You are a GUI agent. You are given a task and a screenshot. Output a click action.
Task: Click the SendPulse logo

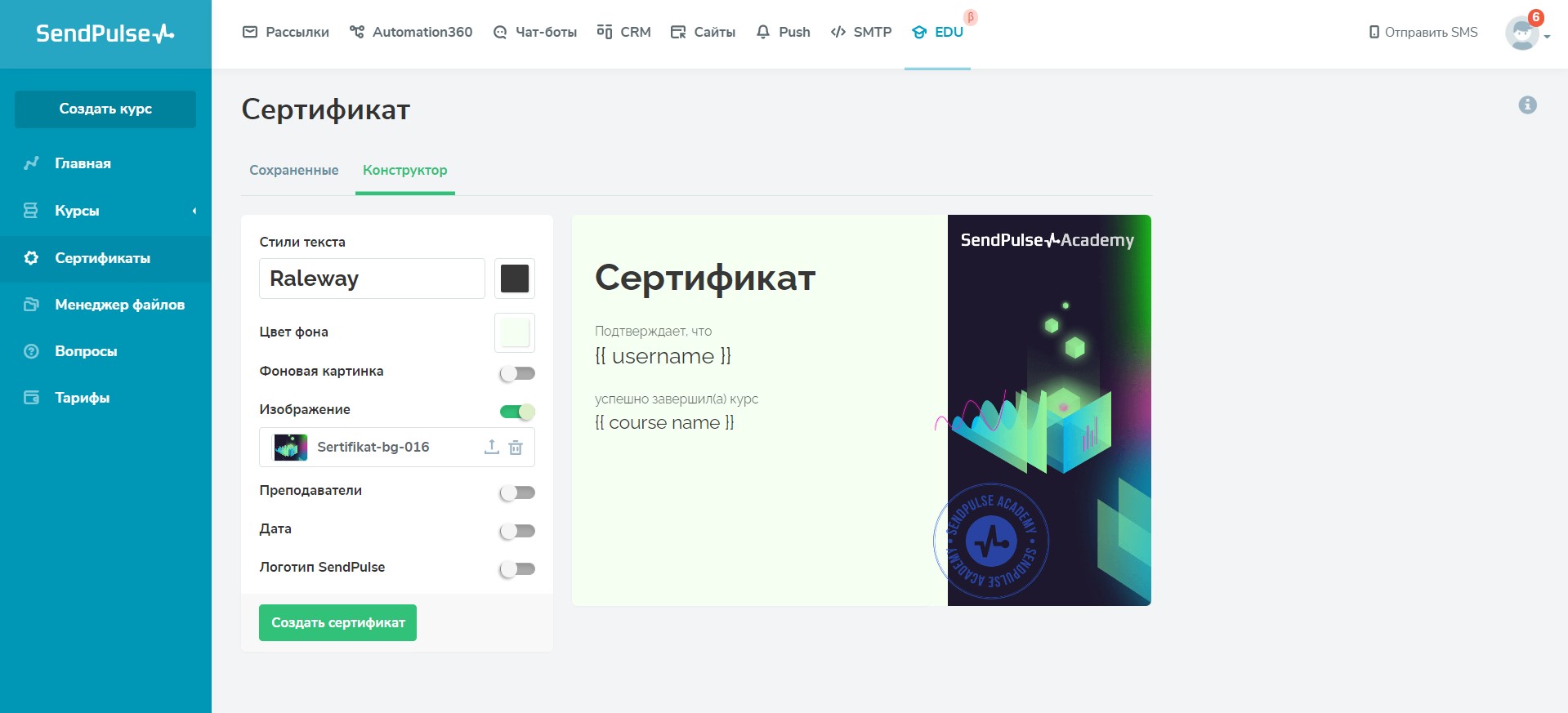(105, 33)
